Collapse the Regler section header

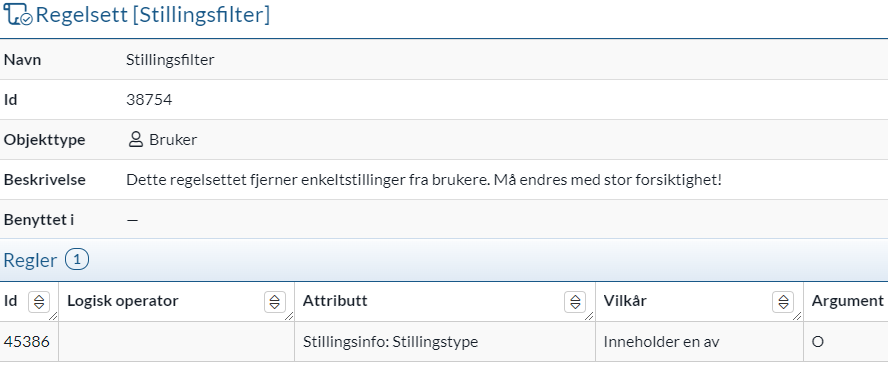coord(444,260)
